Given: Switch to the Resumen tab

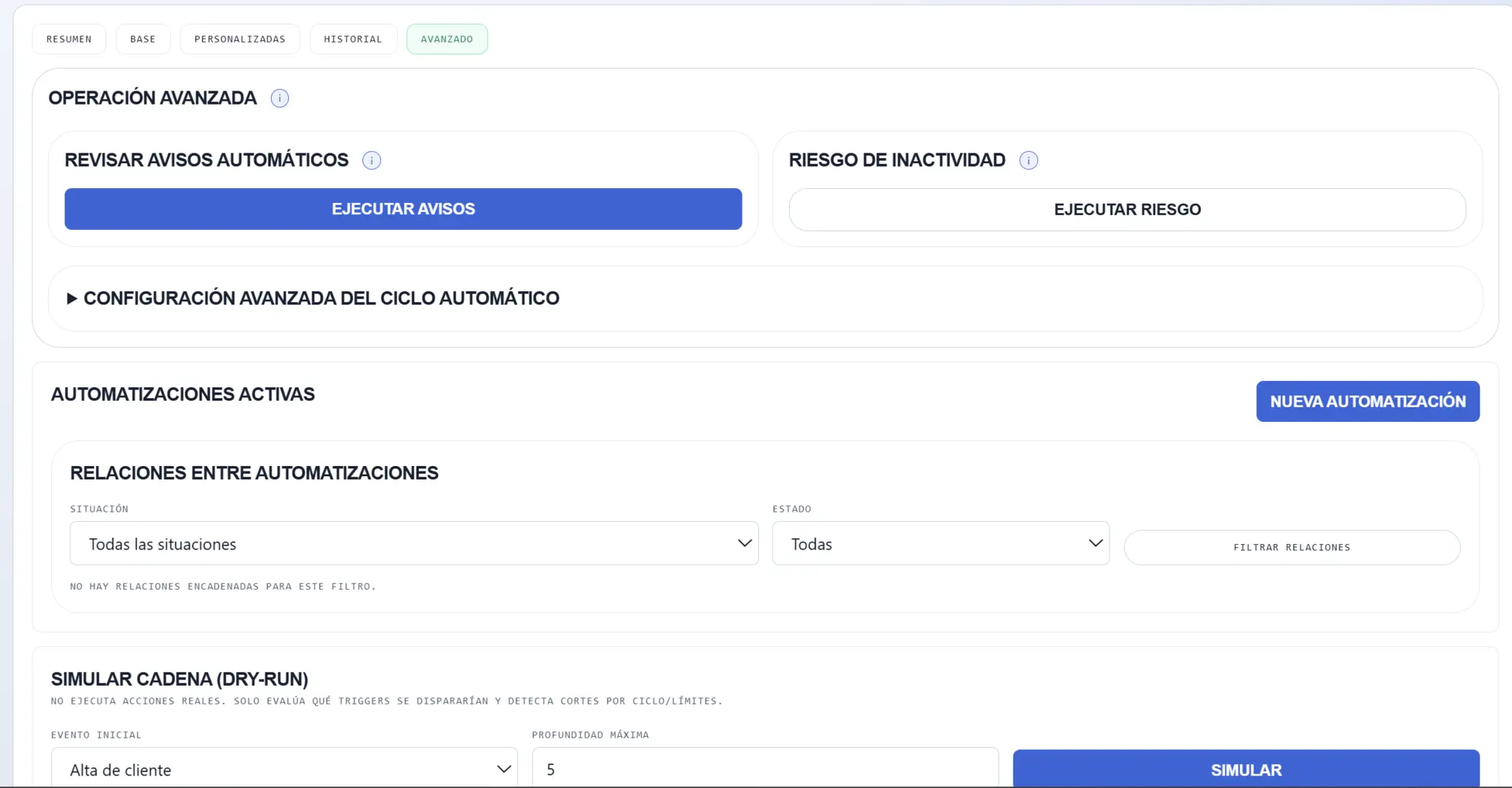Looking at the screenshot, I should [69, 39].
